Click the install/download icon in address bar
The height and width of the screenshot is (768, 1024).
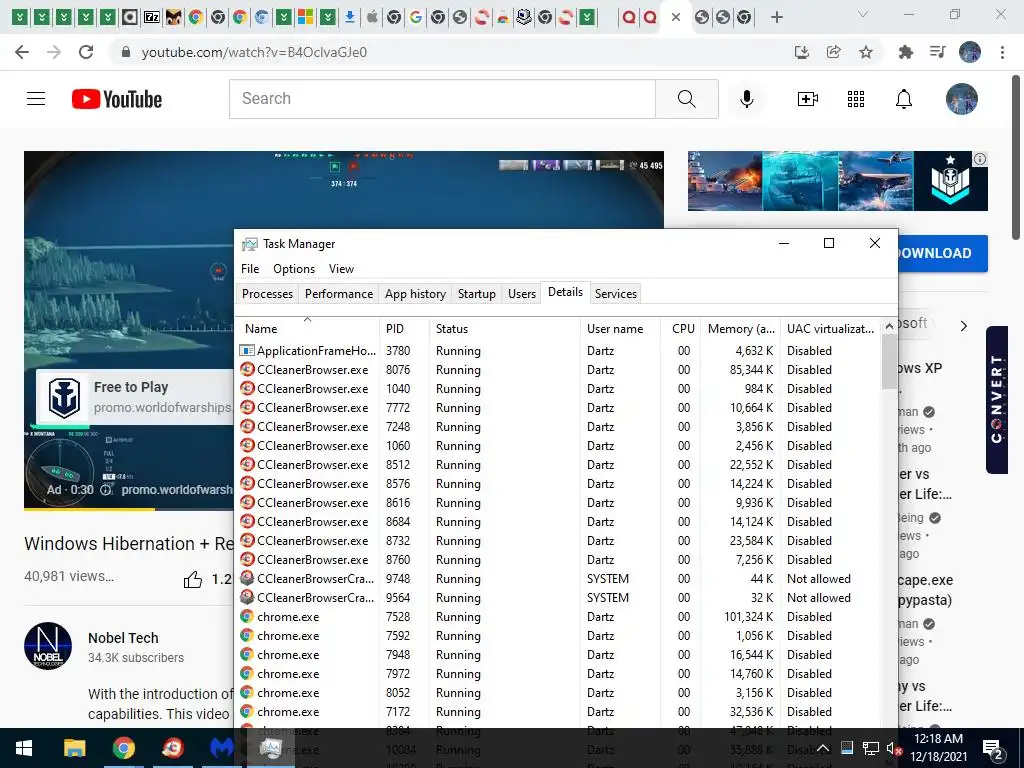coord(802,52)
